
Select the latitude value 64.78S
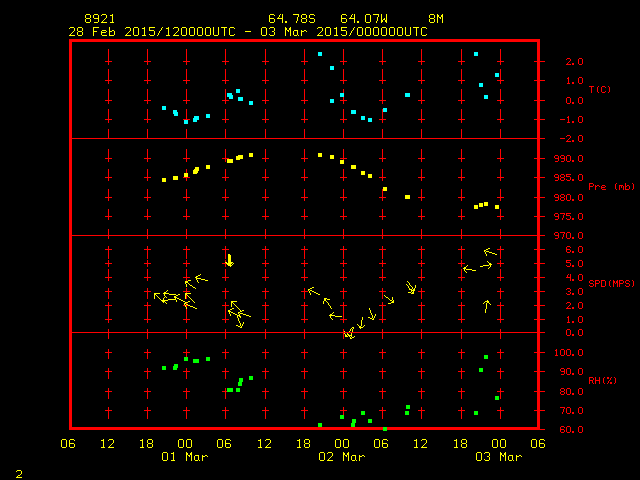(289, 19)
